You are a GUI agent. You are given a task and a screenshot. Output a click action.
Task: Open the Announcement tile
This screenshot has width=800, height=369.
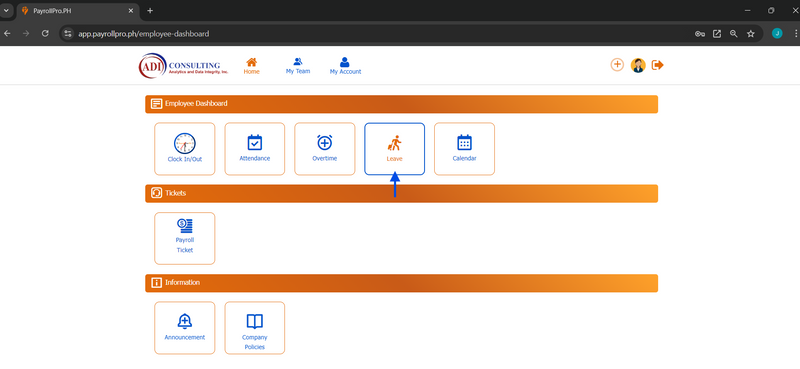click(185, 328)
